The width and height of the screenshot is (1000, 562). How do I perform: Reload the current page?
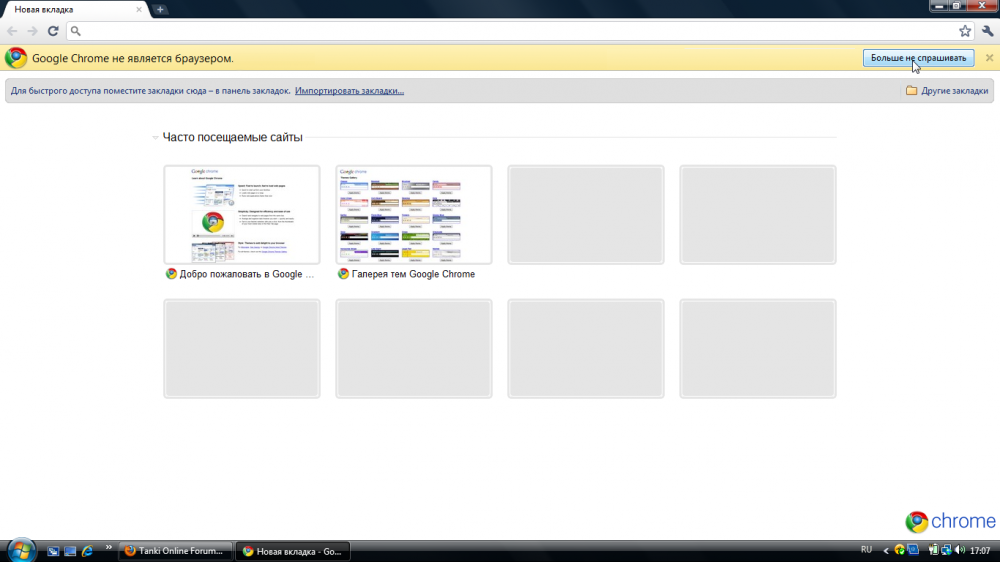(x=53, y=31)
